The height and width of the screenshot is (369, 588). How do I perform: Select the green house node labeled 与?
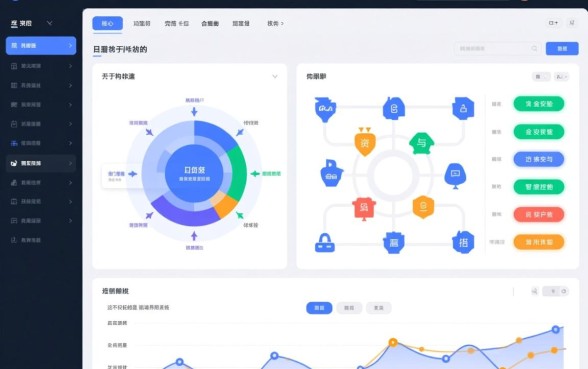pos(422,143)
